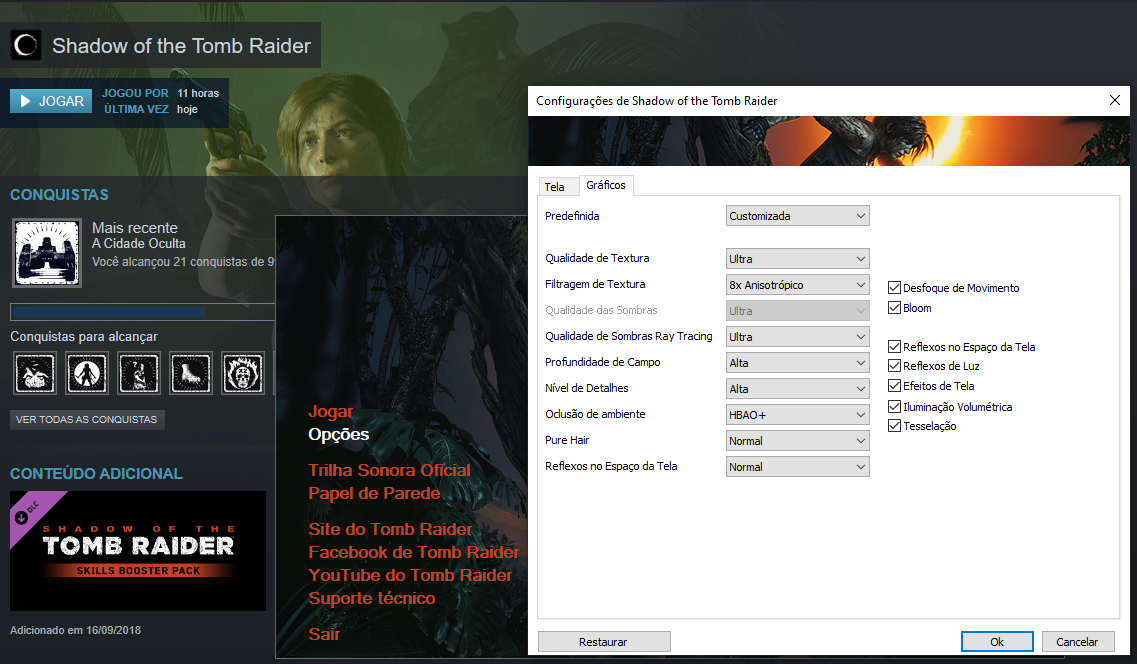Click VER TODAS AS CONQUISTAS button
Viewport: 1137px width, 664px height.
pos(87,420)
